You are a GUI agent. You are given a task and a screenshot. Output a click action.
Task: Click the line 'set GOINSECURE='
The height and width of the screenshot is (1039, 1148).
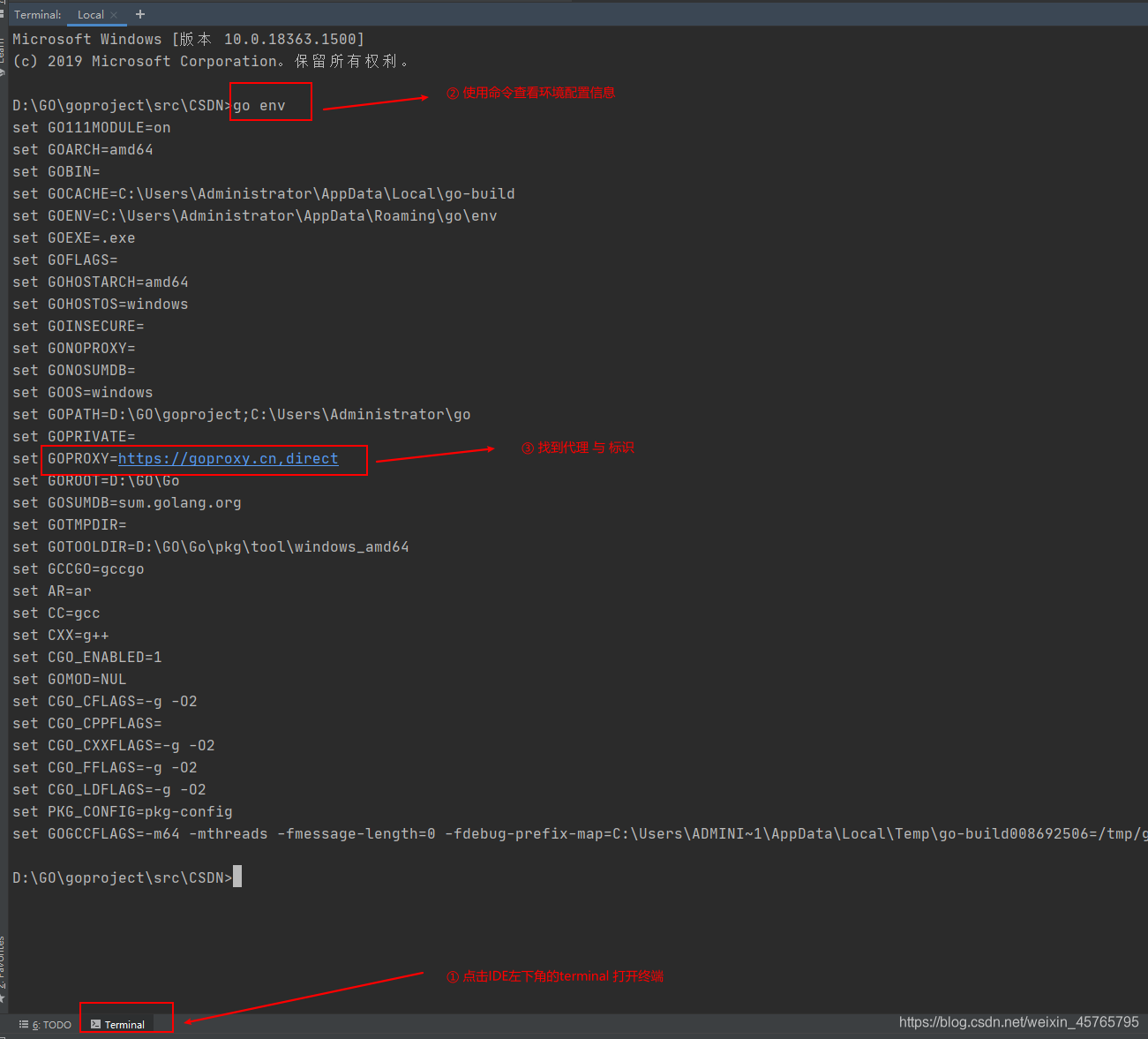coord(79,326)
